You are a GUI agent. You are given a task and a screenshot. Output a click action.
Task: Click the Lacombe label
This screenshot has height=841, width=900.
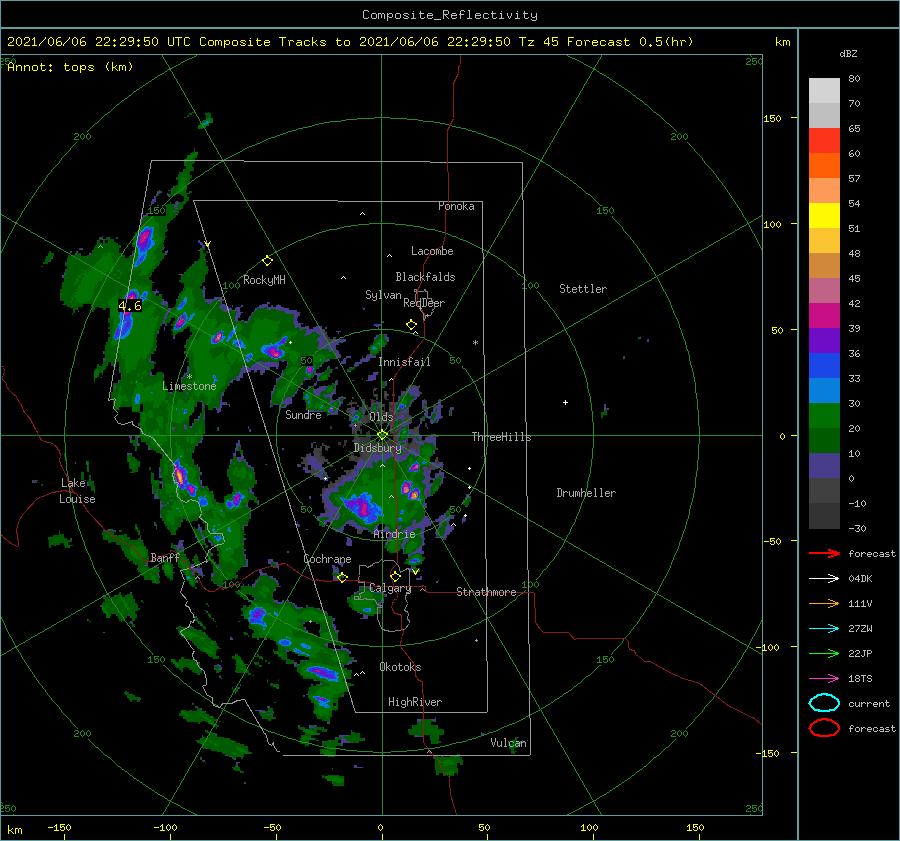432,251
